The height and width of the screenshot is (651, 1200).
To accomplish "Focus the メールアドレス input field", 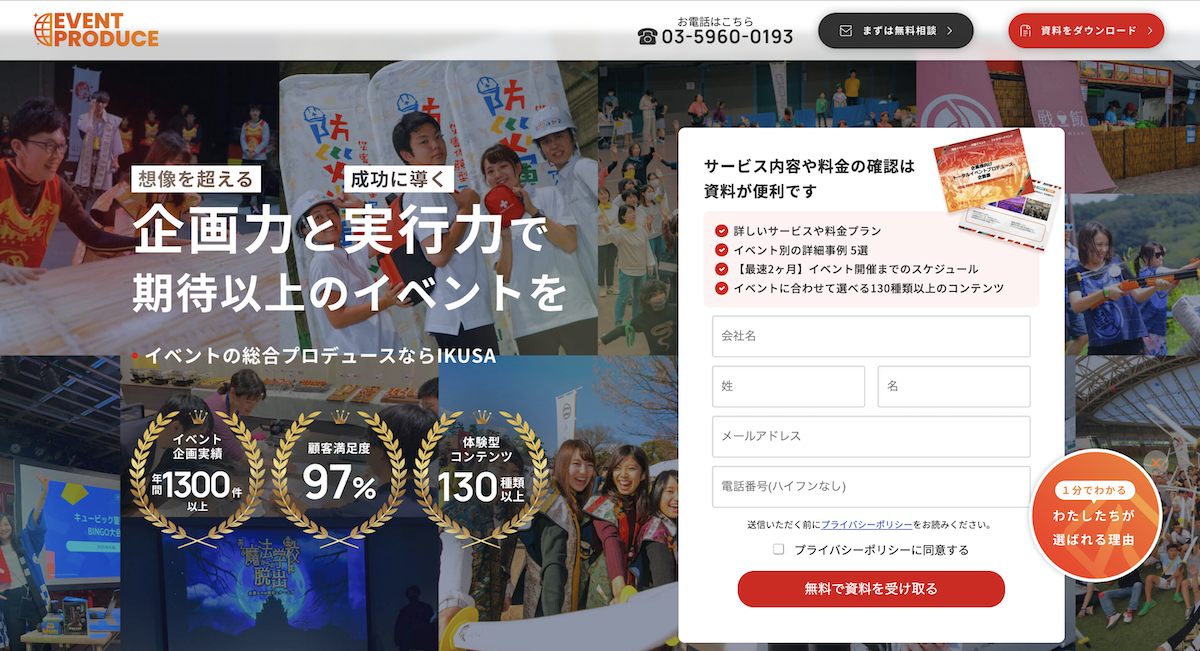I will [x=871, y=436].
